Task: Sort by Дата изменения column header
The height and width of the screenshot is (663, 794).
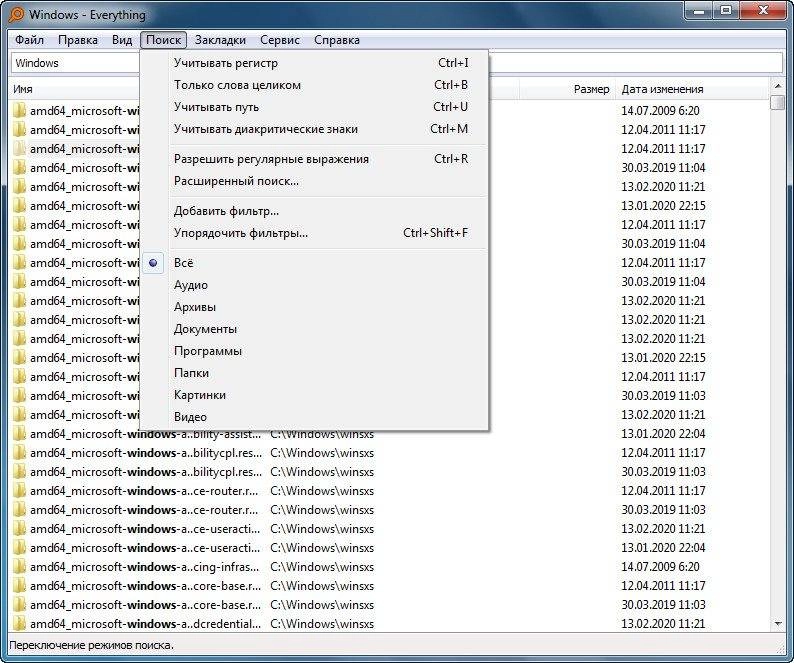Action: pos(692,89)
